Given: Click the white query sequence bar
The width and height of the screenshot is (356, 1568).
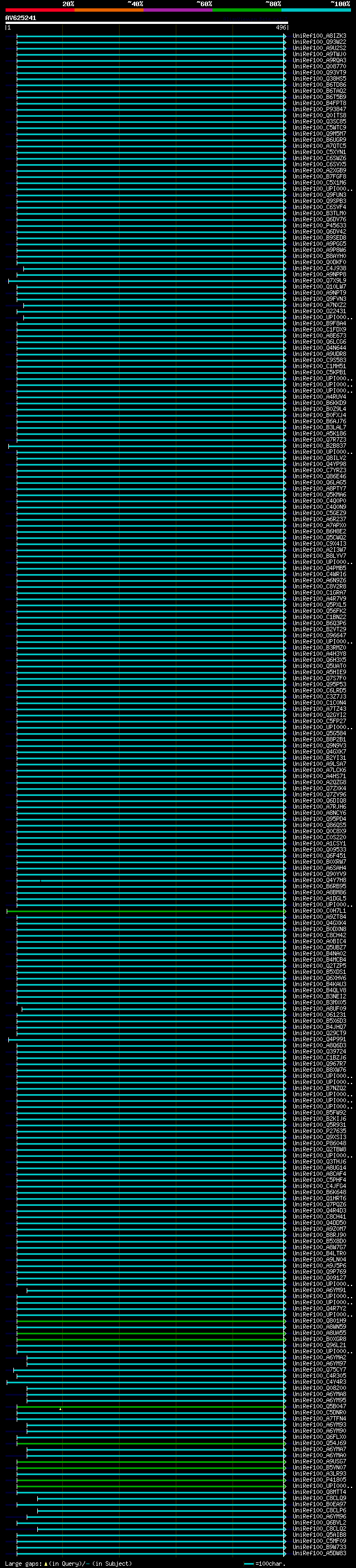Looking at the screenshot, I should pos(147,23).
